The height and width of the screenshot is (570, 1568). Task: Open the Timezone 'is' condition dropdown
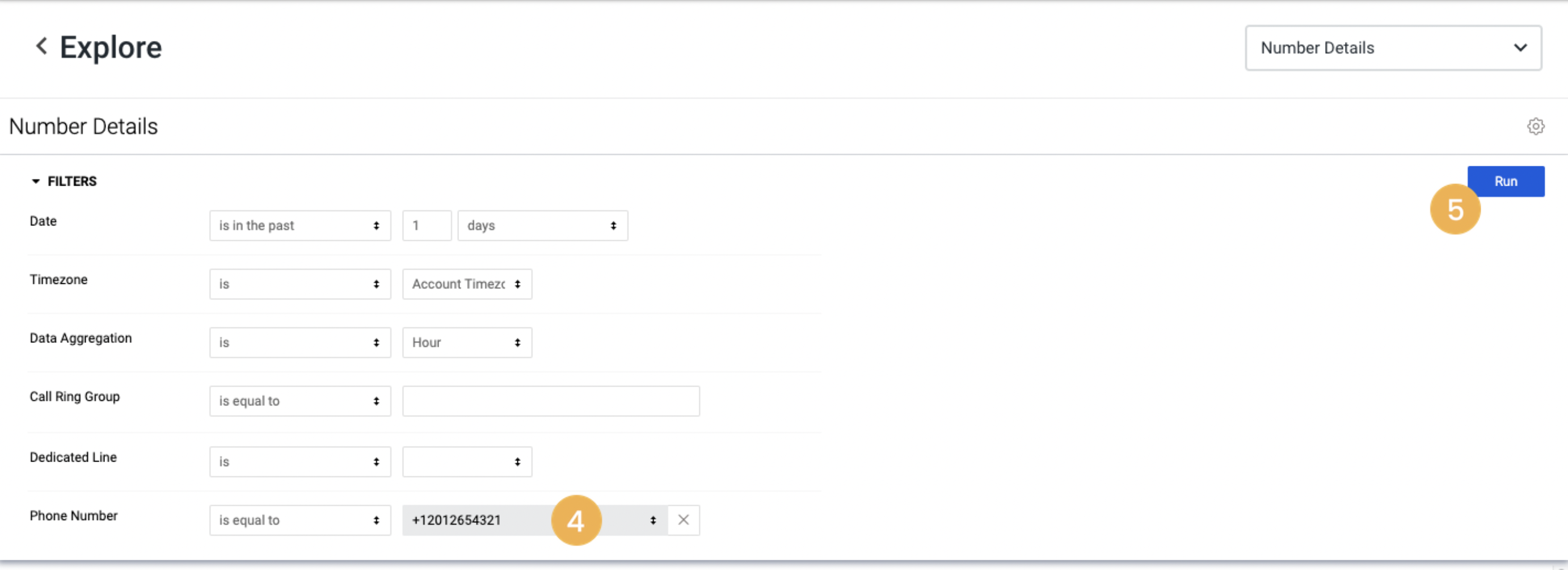300,284
